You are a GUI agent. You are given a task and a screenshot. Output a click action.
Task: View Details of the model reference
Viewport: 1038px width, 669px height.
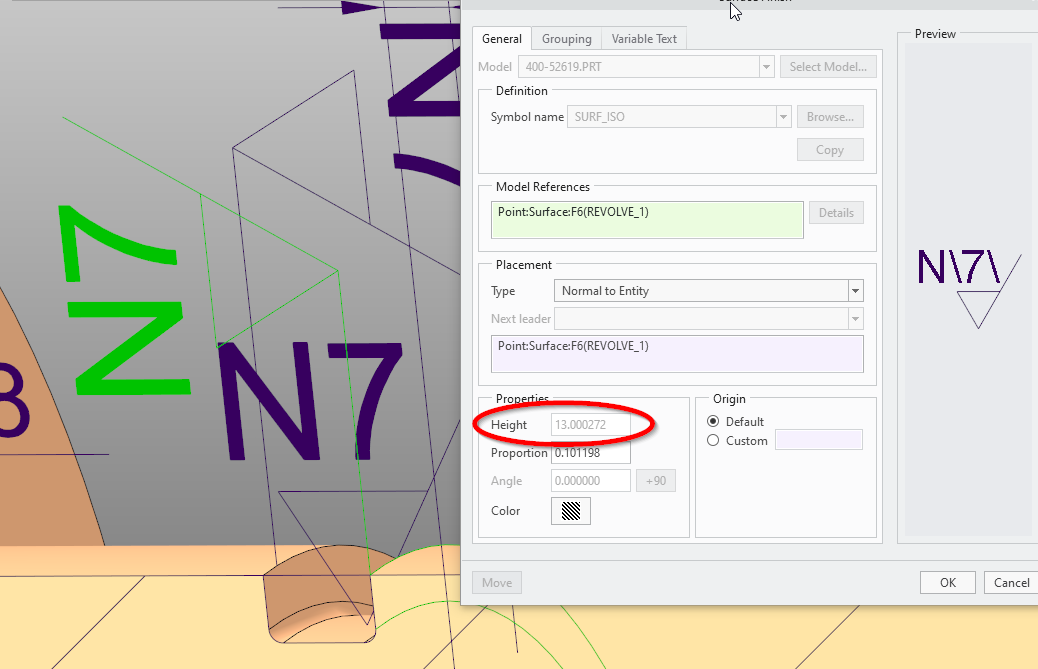click(836, 212)
